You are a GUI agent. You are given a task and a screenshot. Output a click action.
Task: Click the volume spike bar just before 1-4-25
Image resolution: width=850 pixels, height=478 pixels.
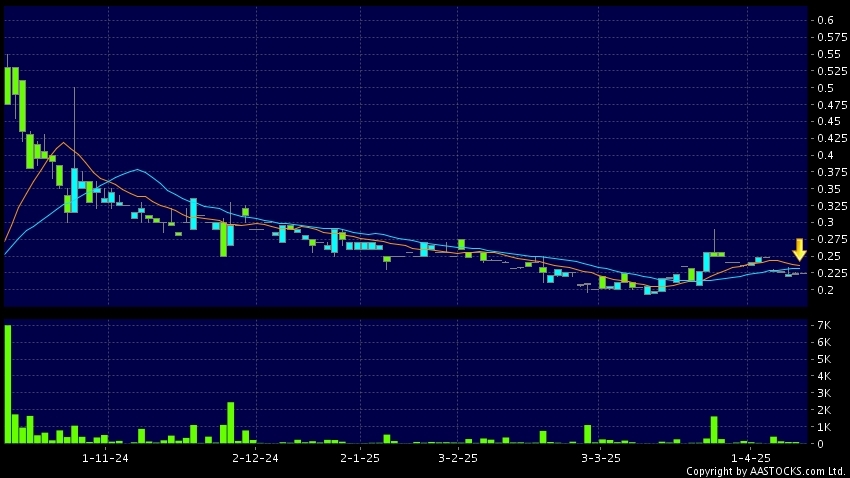click(x=714, y=430)
